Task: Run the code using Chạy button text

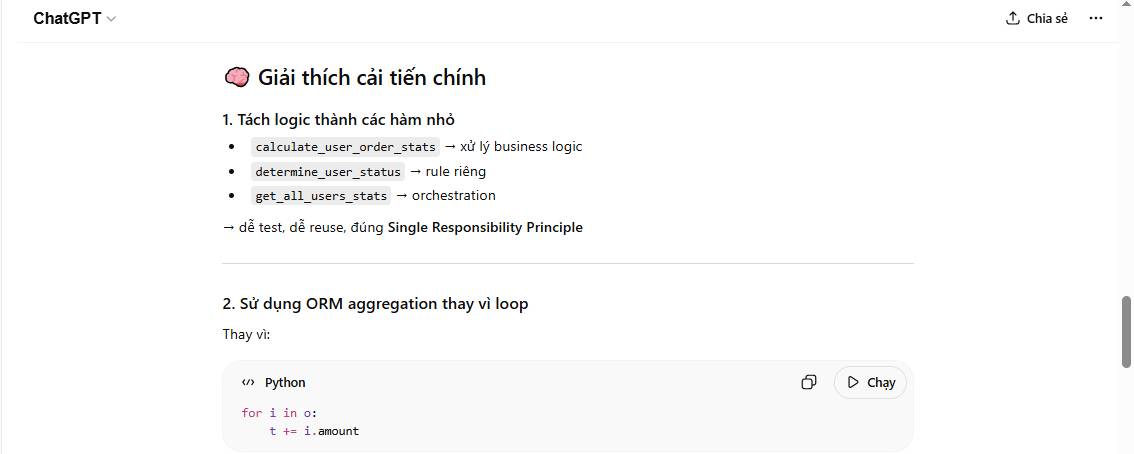Action: [881, 383]
